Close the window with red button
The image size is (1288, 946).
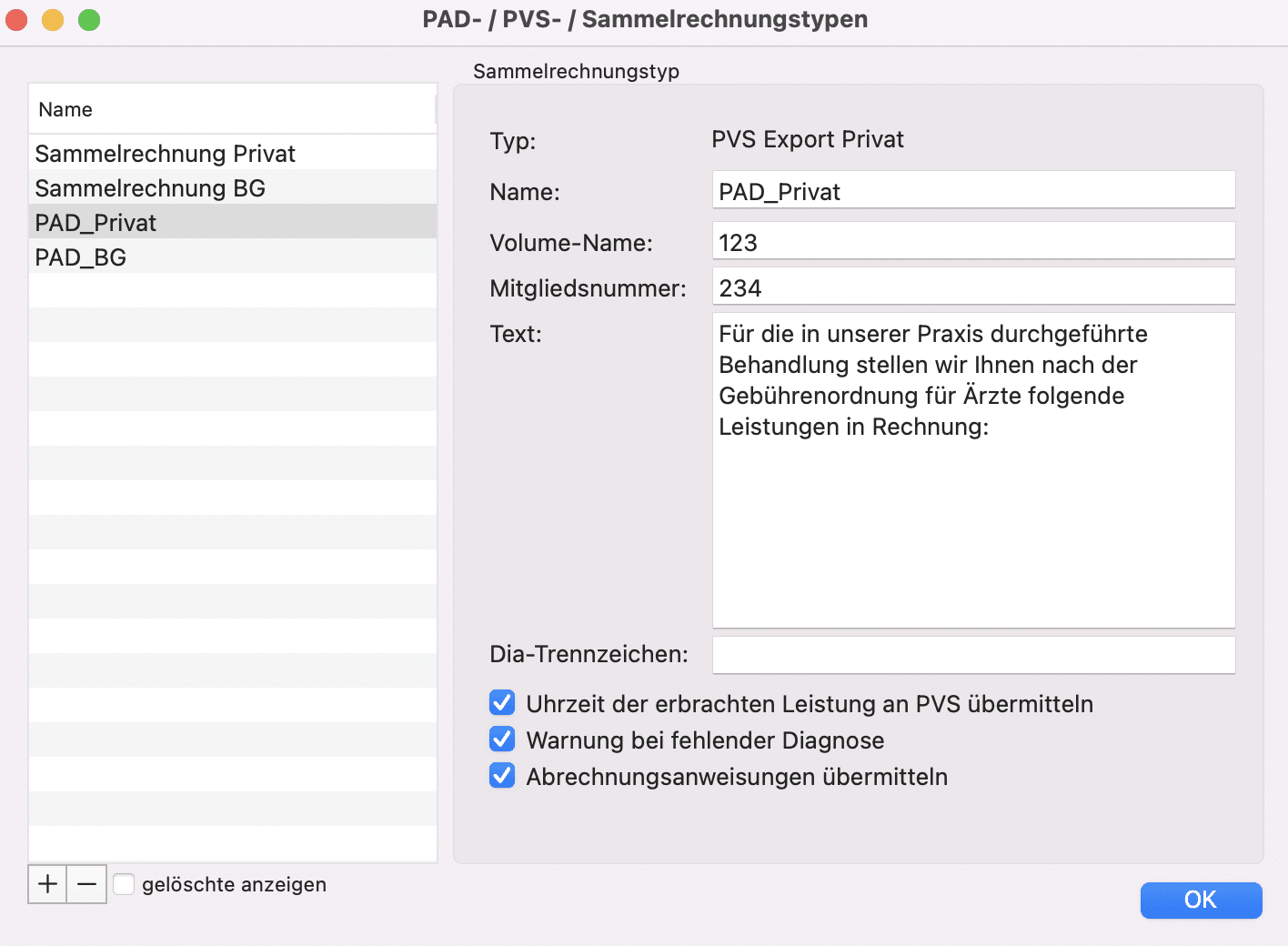click(16, 19)
